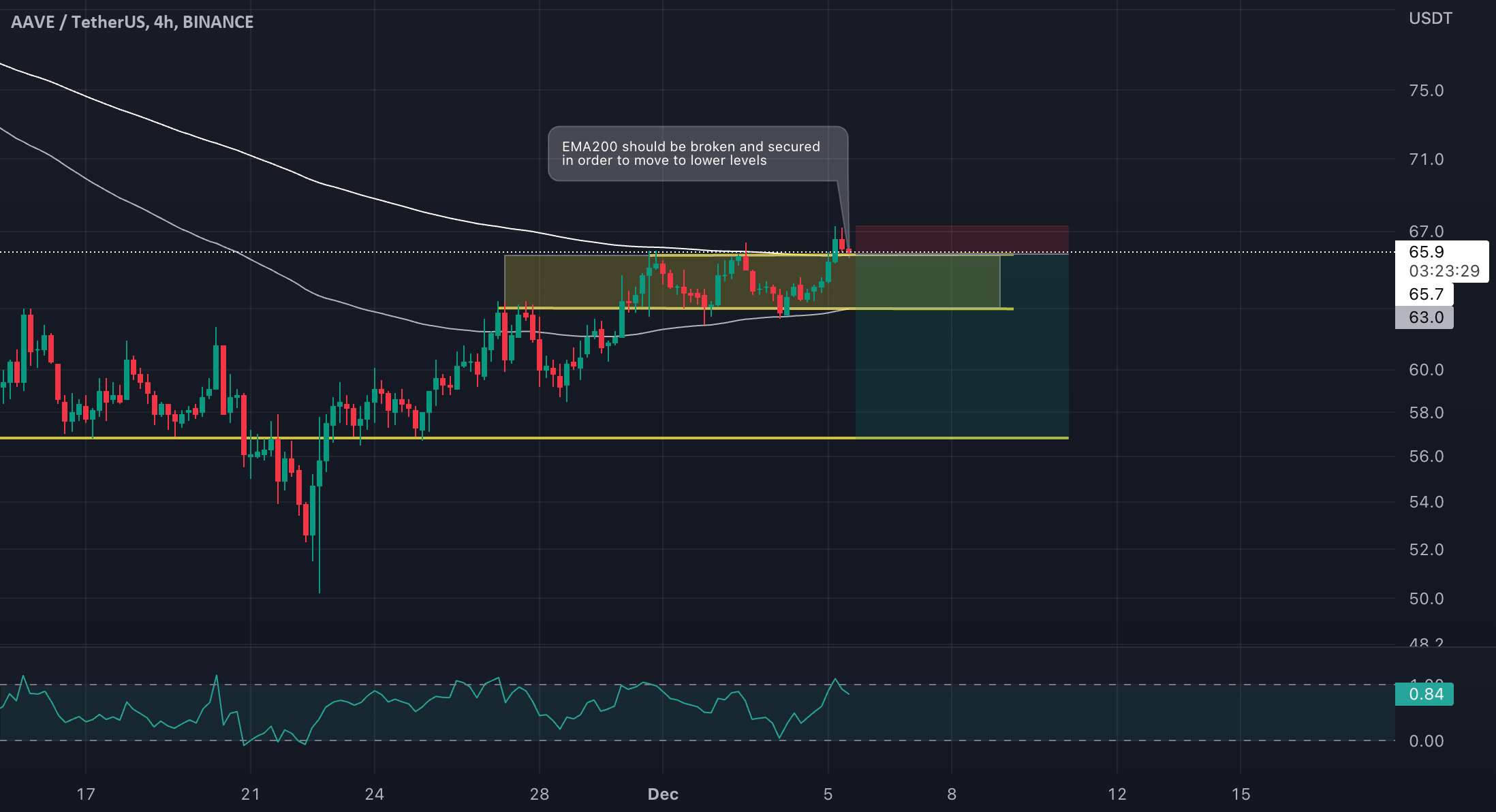The width and height of the screenshot is (1496, 812).
Task: Click the 03:23:29 countdown timer
Action: 1444,271
